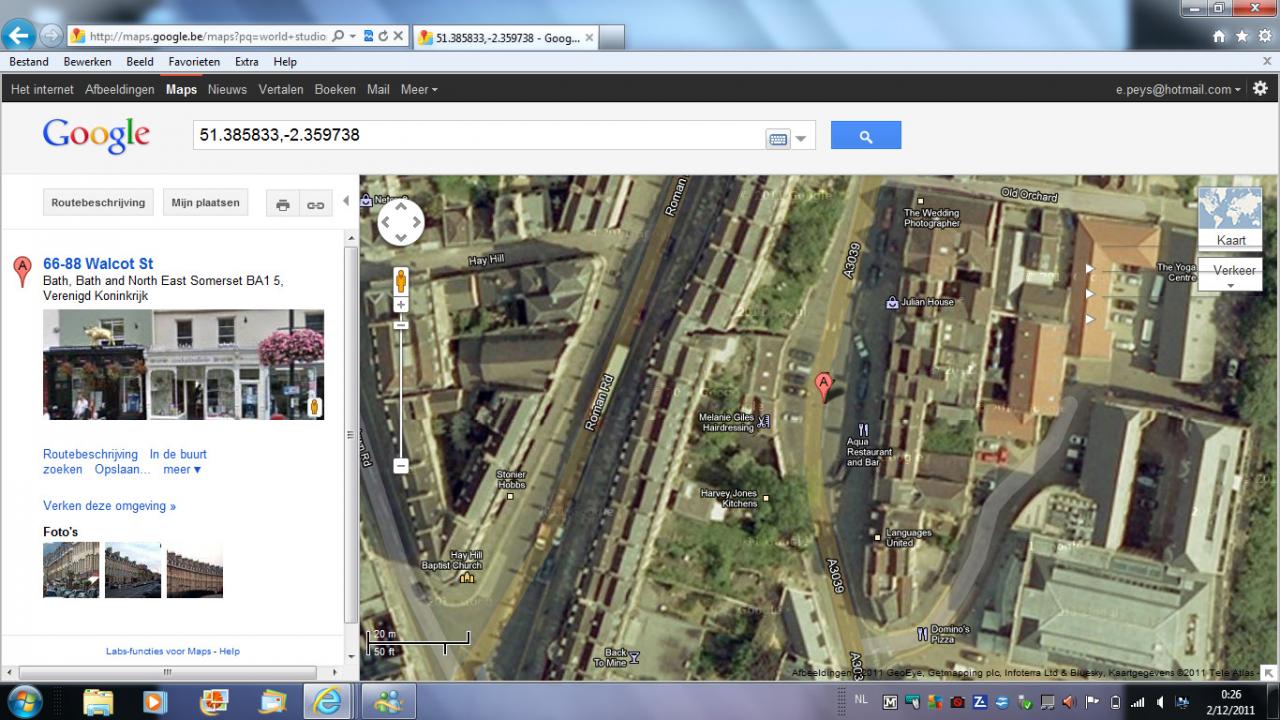
Task: Click the volume speaker tray icon
Action: [1160, 702]
